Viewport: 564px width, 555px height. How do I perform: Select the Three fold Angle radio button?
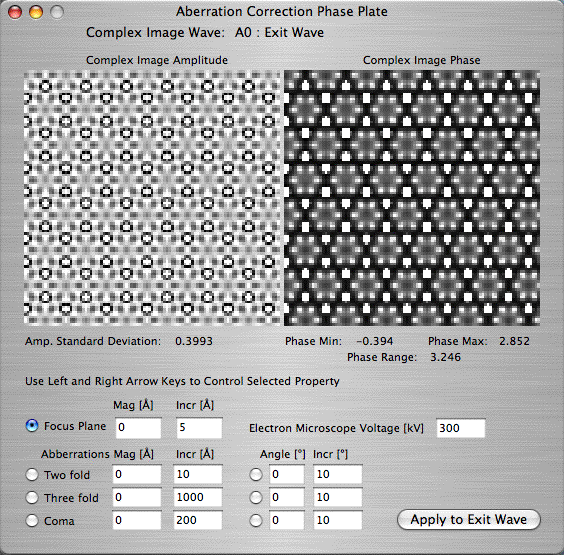[x=256, y=497]
